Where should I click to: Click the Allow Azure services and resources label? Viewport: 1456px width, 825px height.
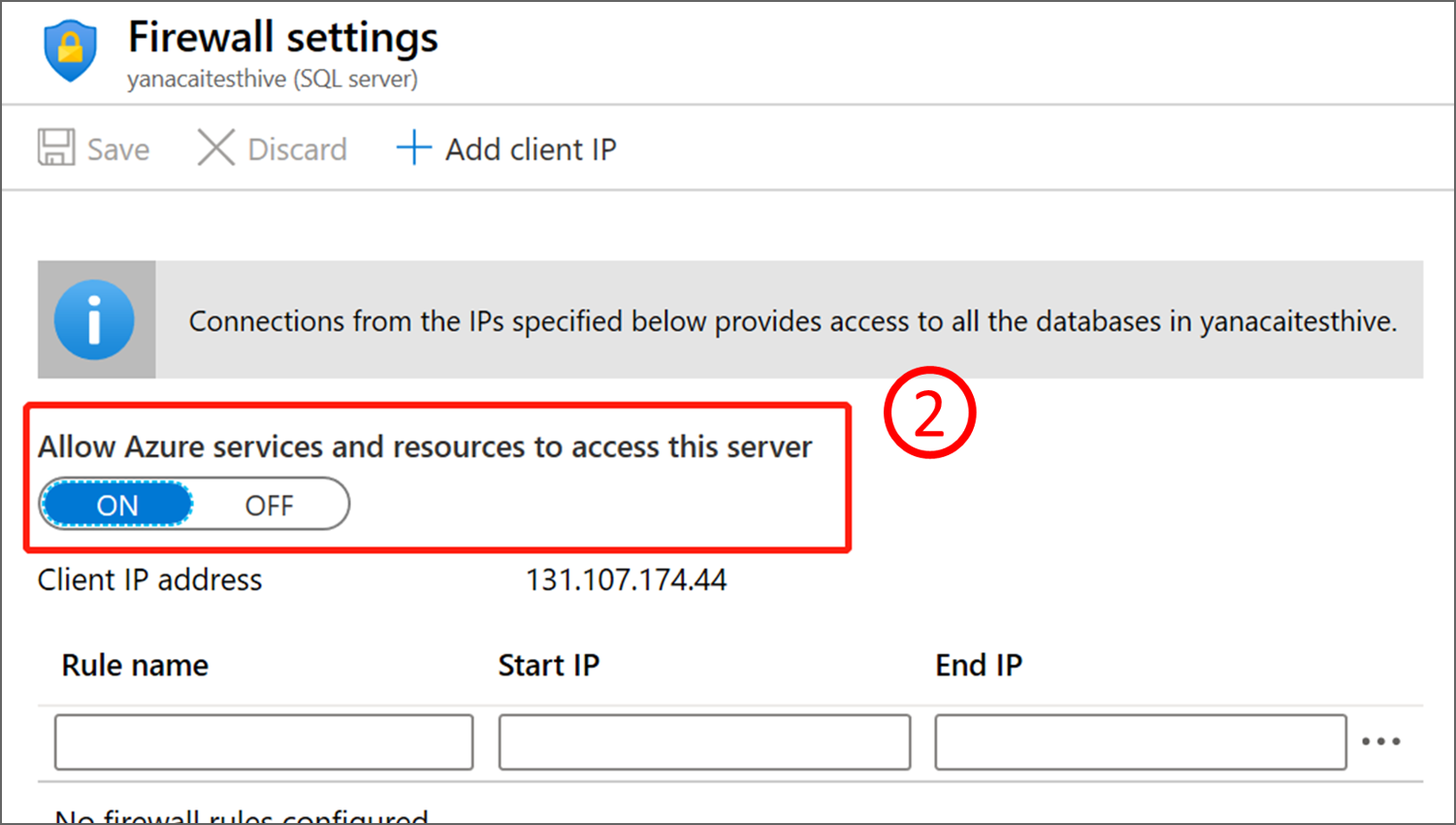pyautogui.click(x=425, y=447)
